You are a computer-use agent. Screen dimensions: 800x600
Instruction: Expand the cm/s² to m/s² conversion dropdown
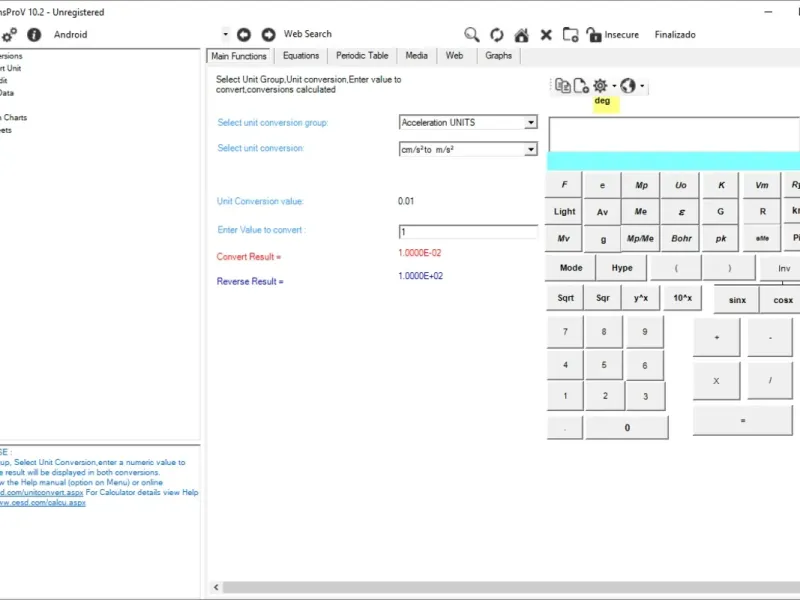point(531,149)
